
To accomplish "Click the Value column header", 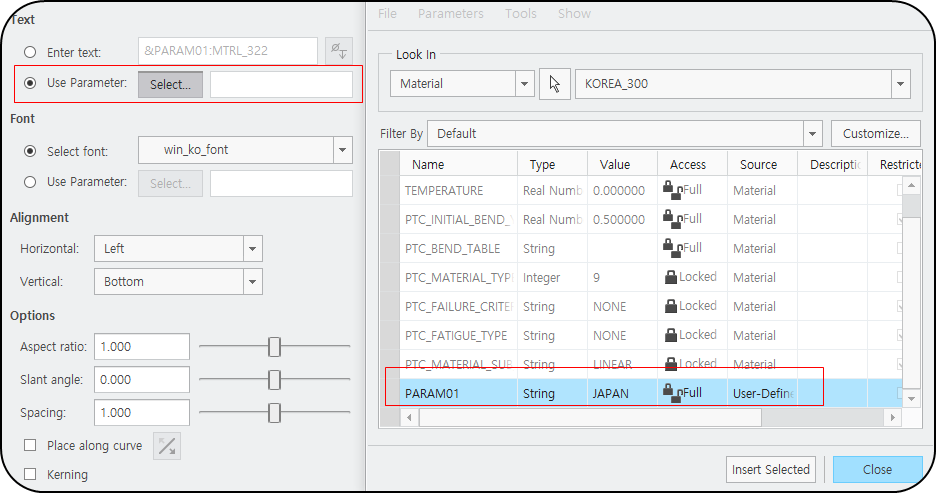I will point(623,164).
